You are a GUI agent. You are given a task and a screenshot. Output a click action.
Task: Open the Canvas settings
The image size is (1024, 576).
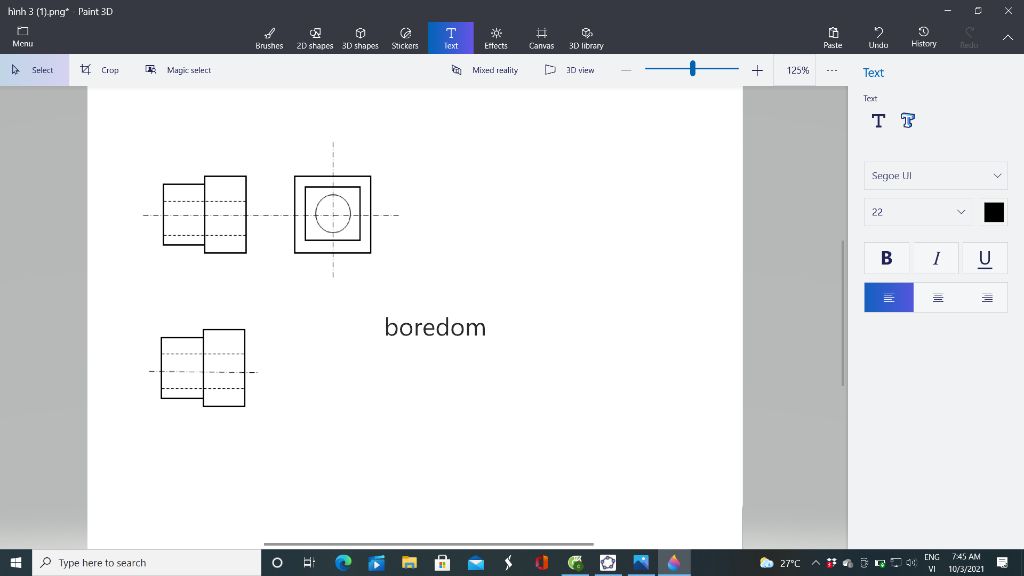(x=541, y=38)
